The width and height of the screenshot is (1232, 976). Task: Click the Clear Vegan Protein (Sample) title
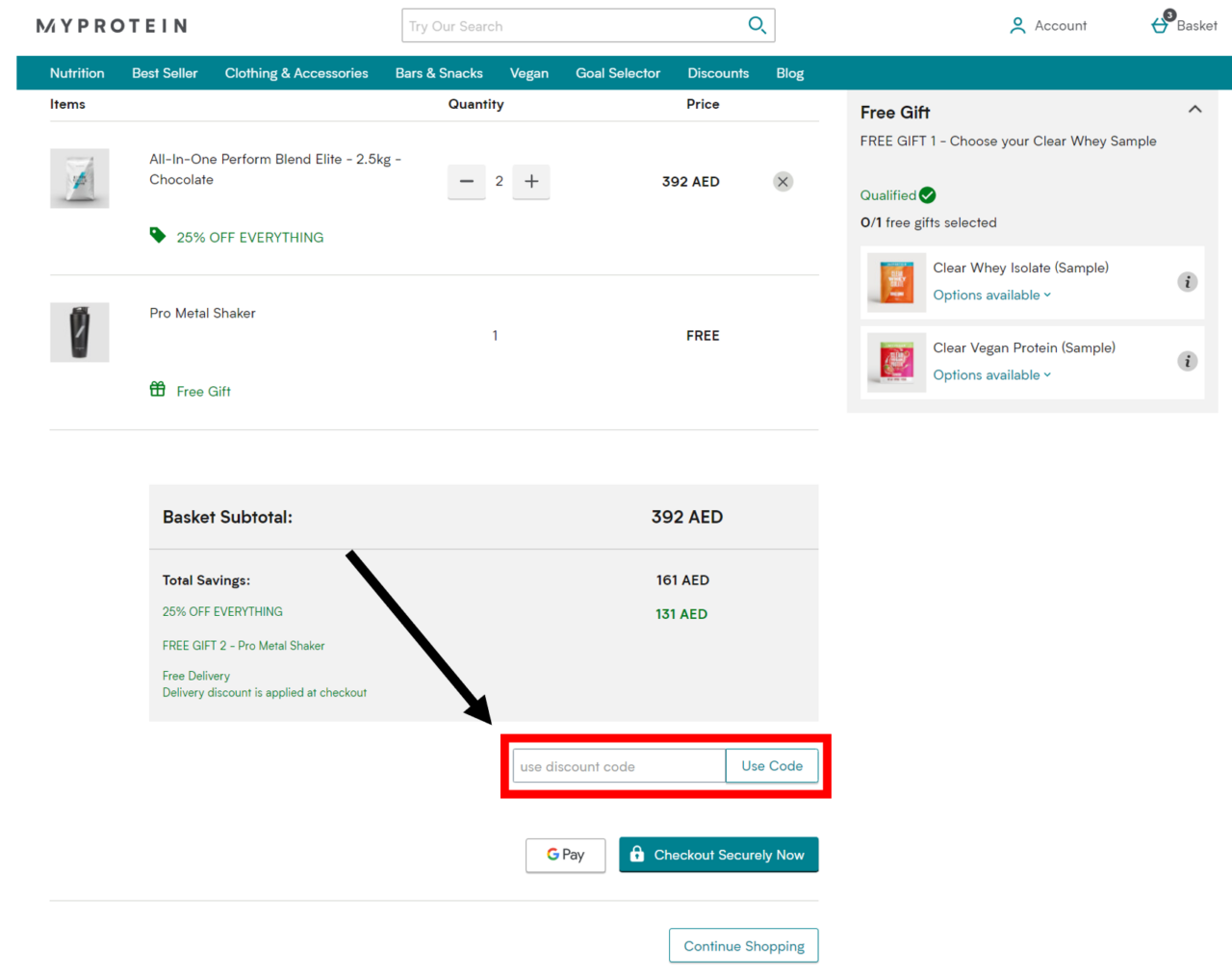click(x=1024, y=347)
